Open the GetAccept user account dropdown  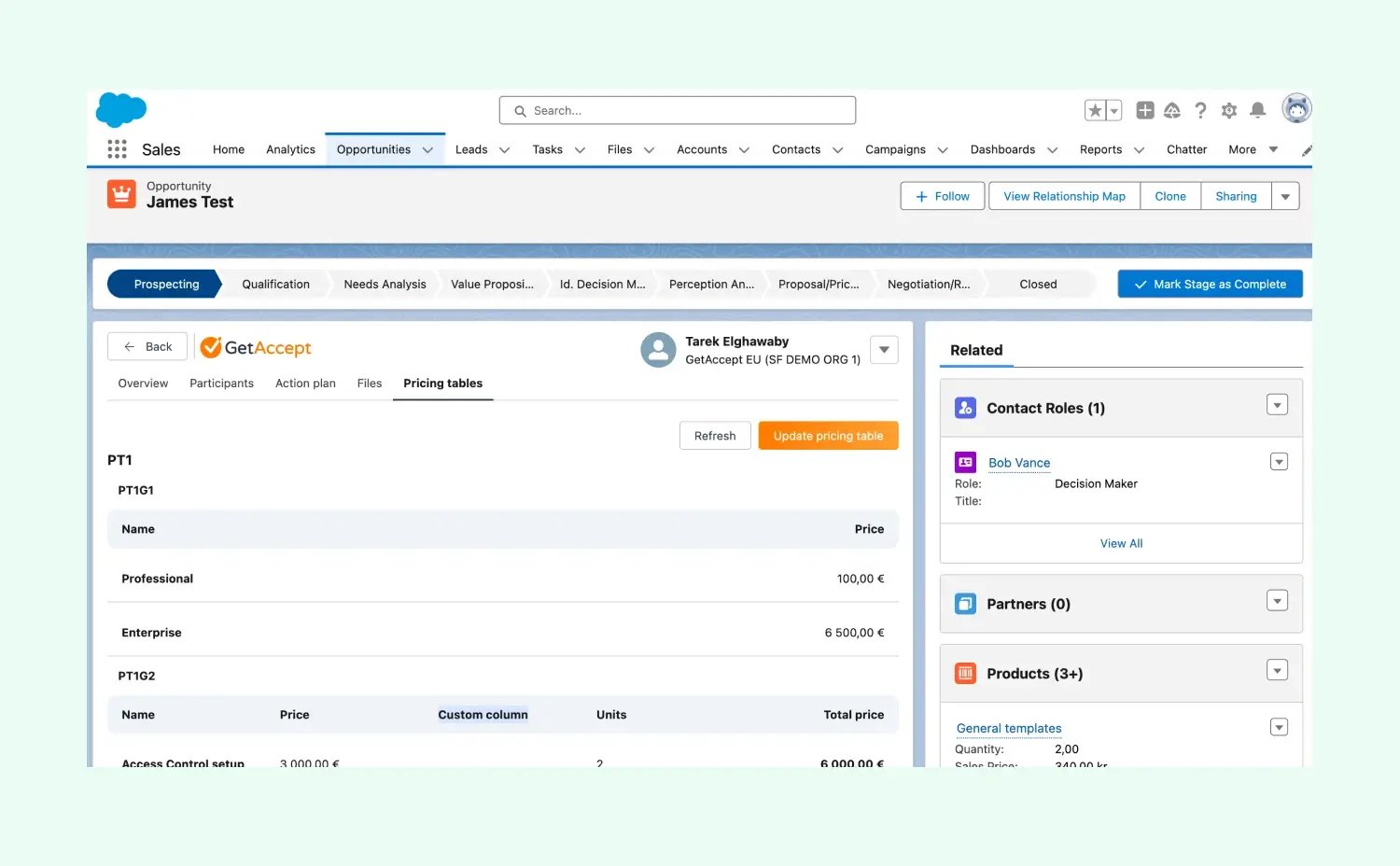[x=884, y=350]
